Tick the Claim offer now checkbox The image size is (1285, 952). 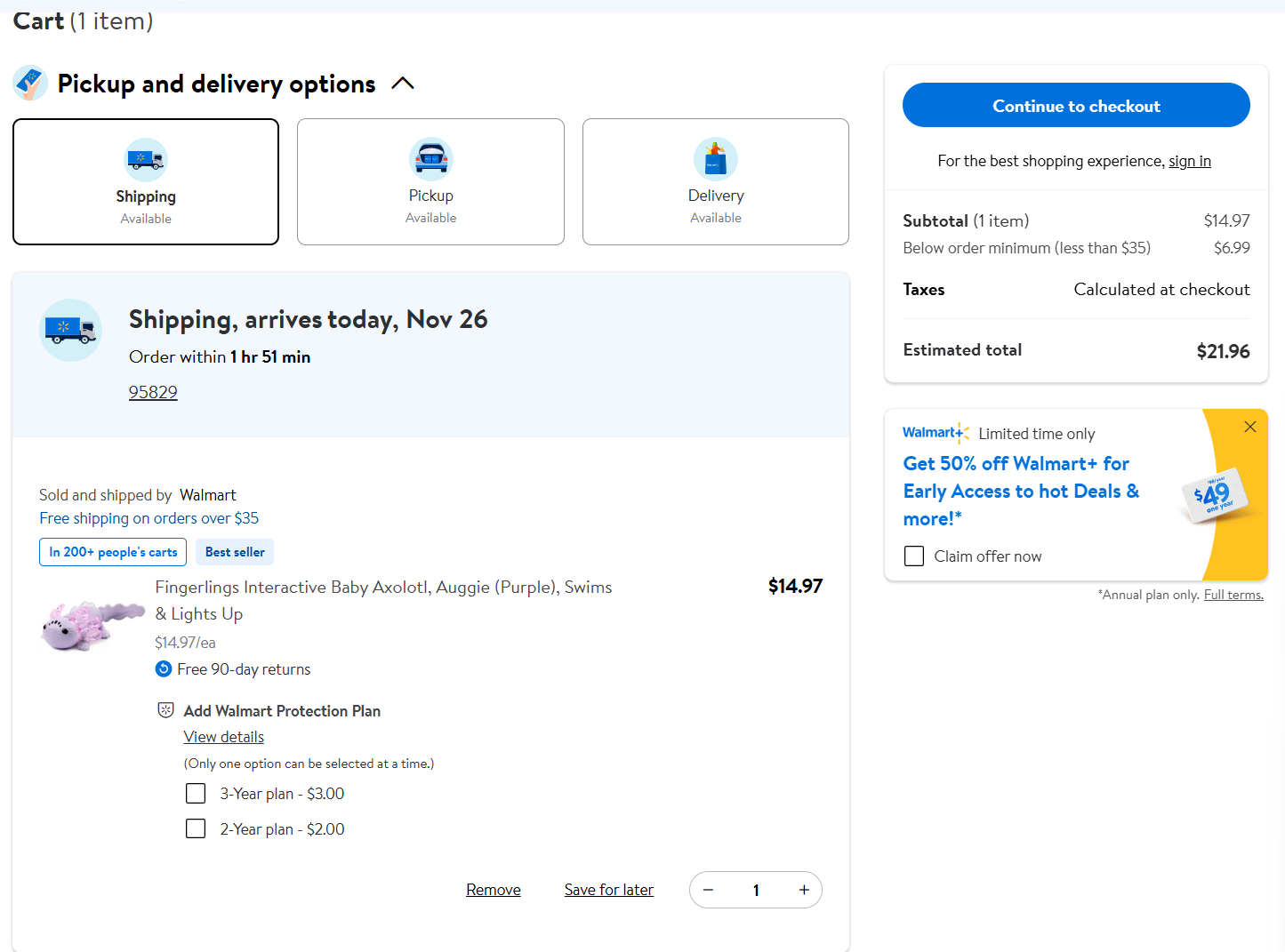click(914, 556)
